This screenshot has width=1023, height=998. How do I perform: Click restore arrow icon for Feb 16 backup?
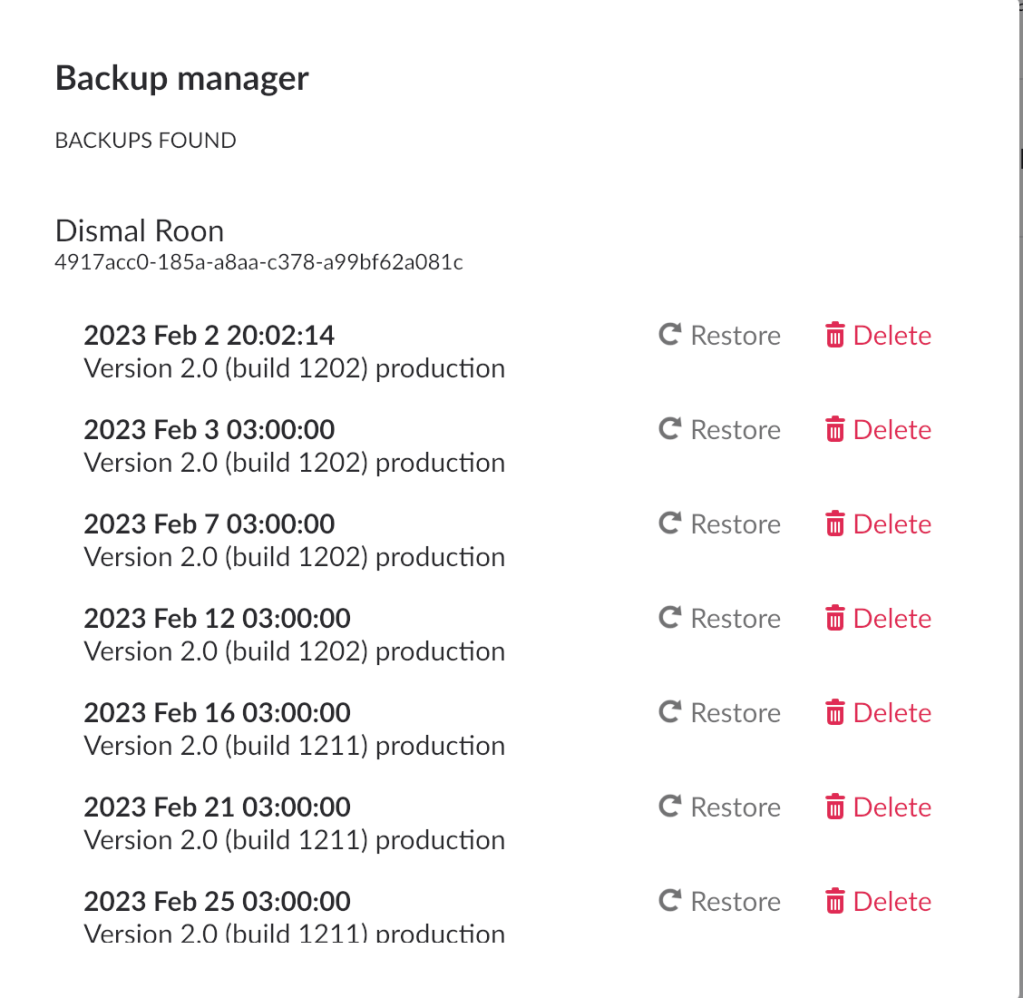[670, 713]
